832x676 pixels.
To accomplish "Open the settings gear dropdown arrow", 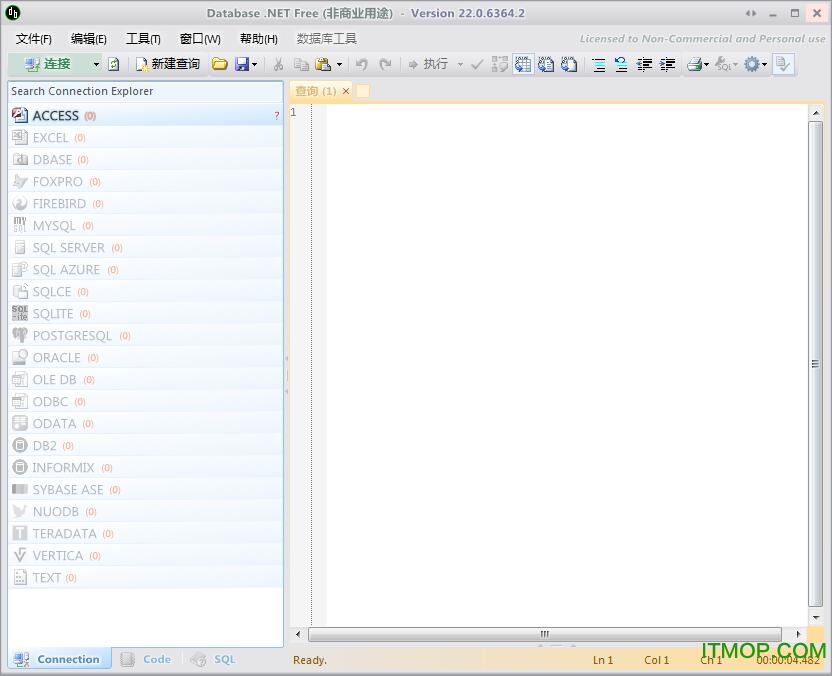I will coord(764,65).
